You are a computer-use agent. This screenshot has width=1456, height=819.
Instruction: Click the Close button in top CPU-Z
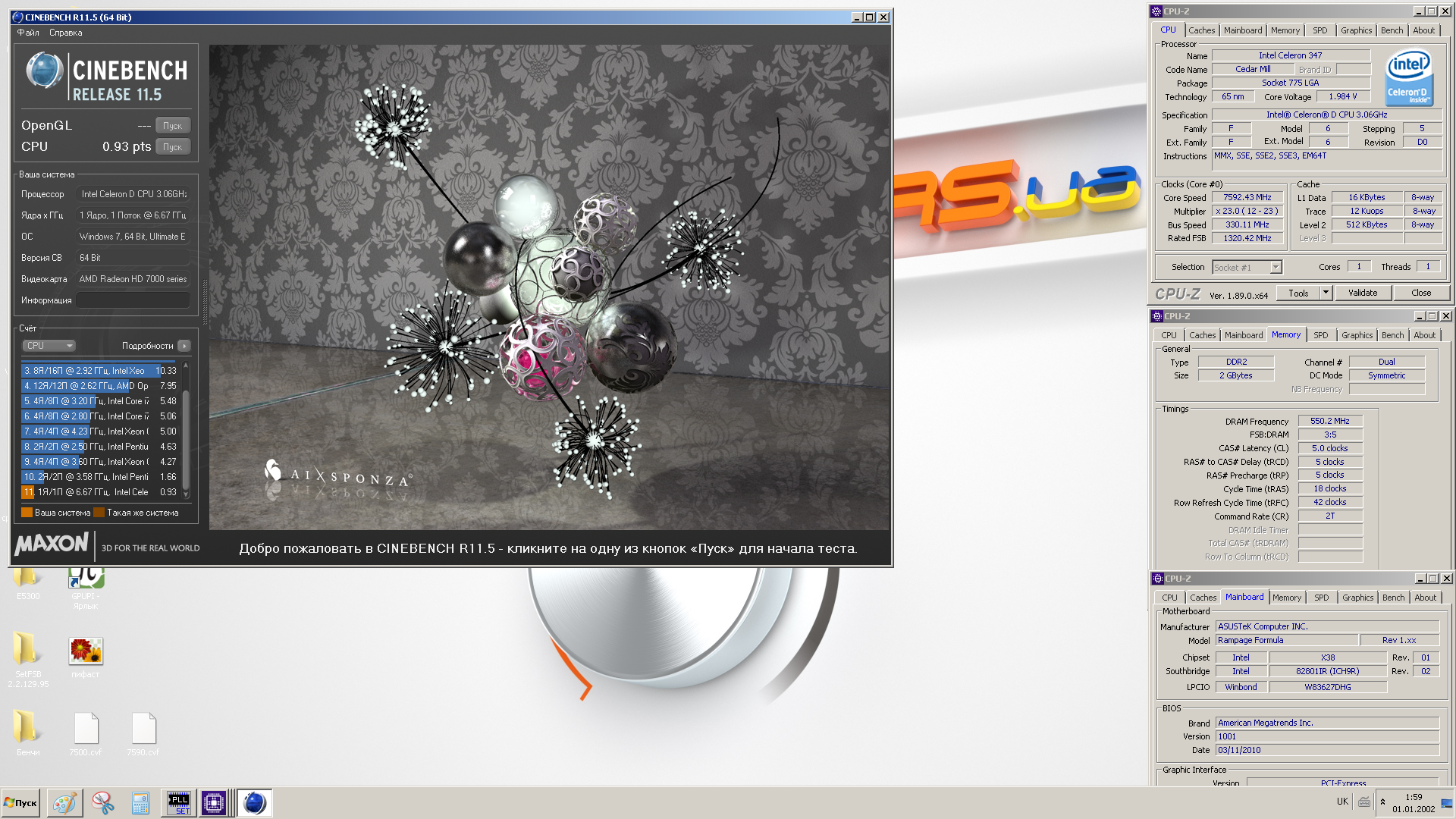[1421, 293]
